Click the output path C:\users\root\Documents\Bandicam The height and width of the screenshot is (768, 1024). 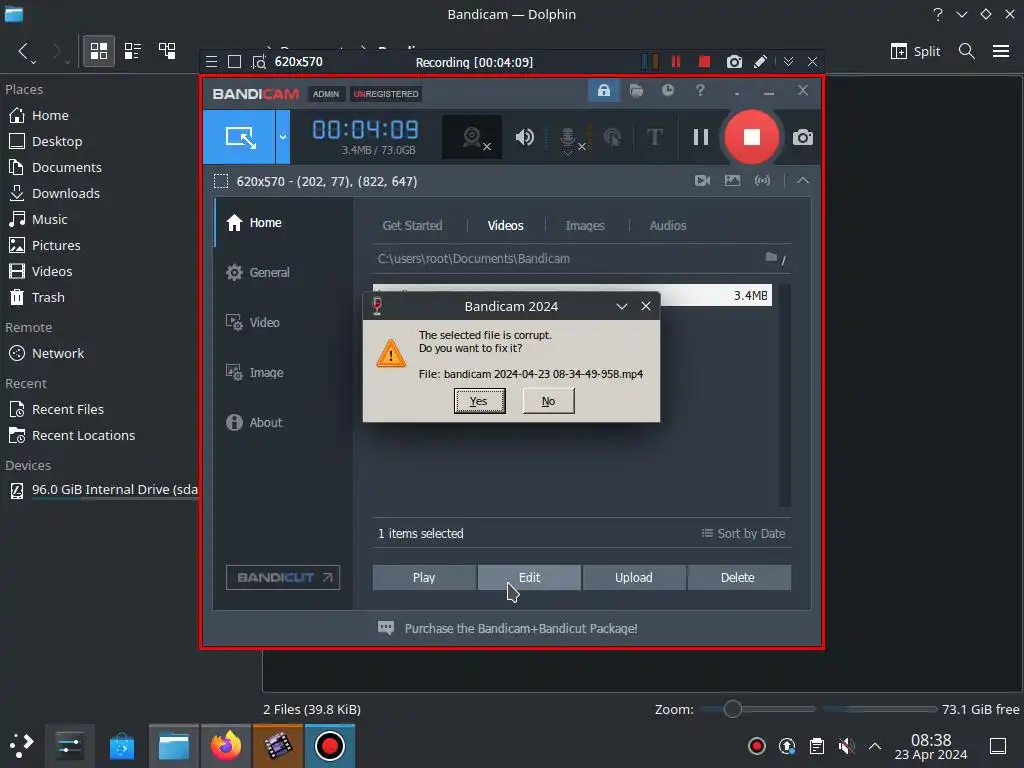tap(473, 259)
